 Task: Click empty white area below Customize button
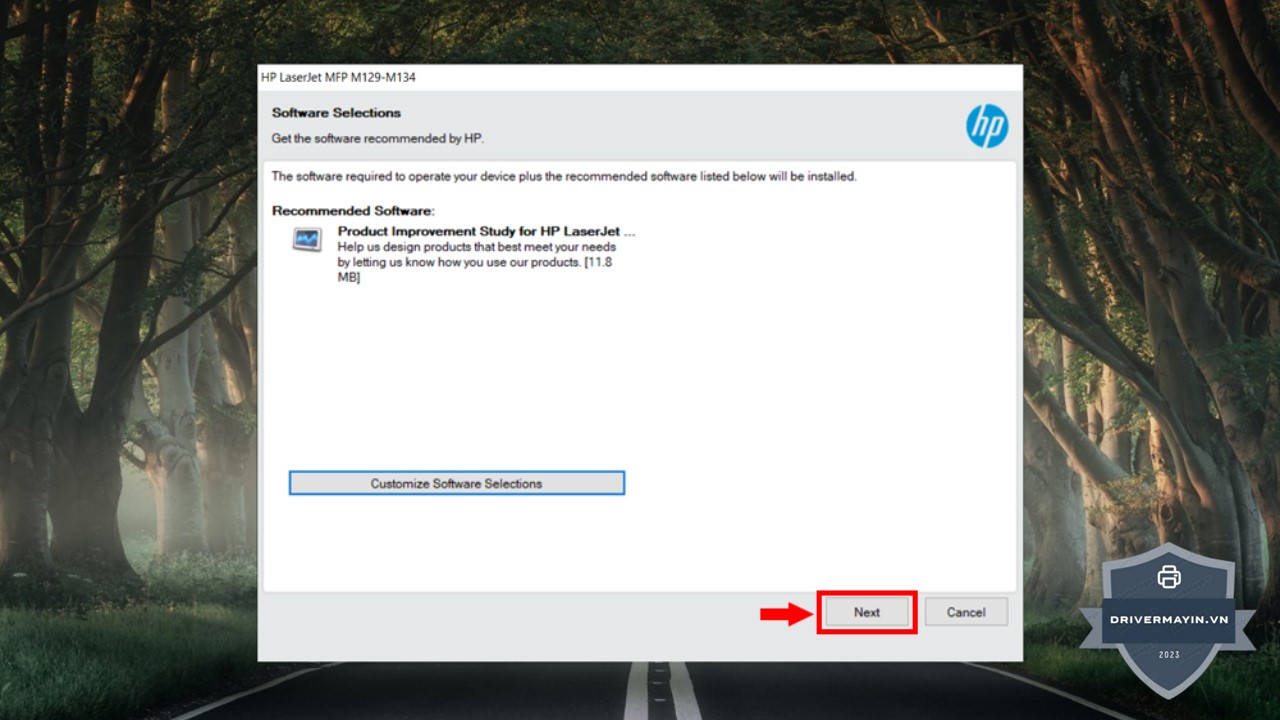pyautogui.click(x=640, y=545)
